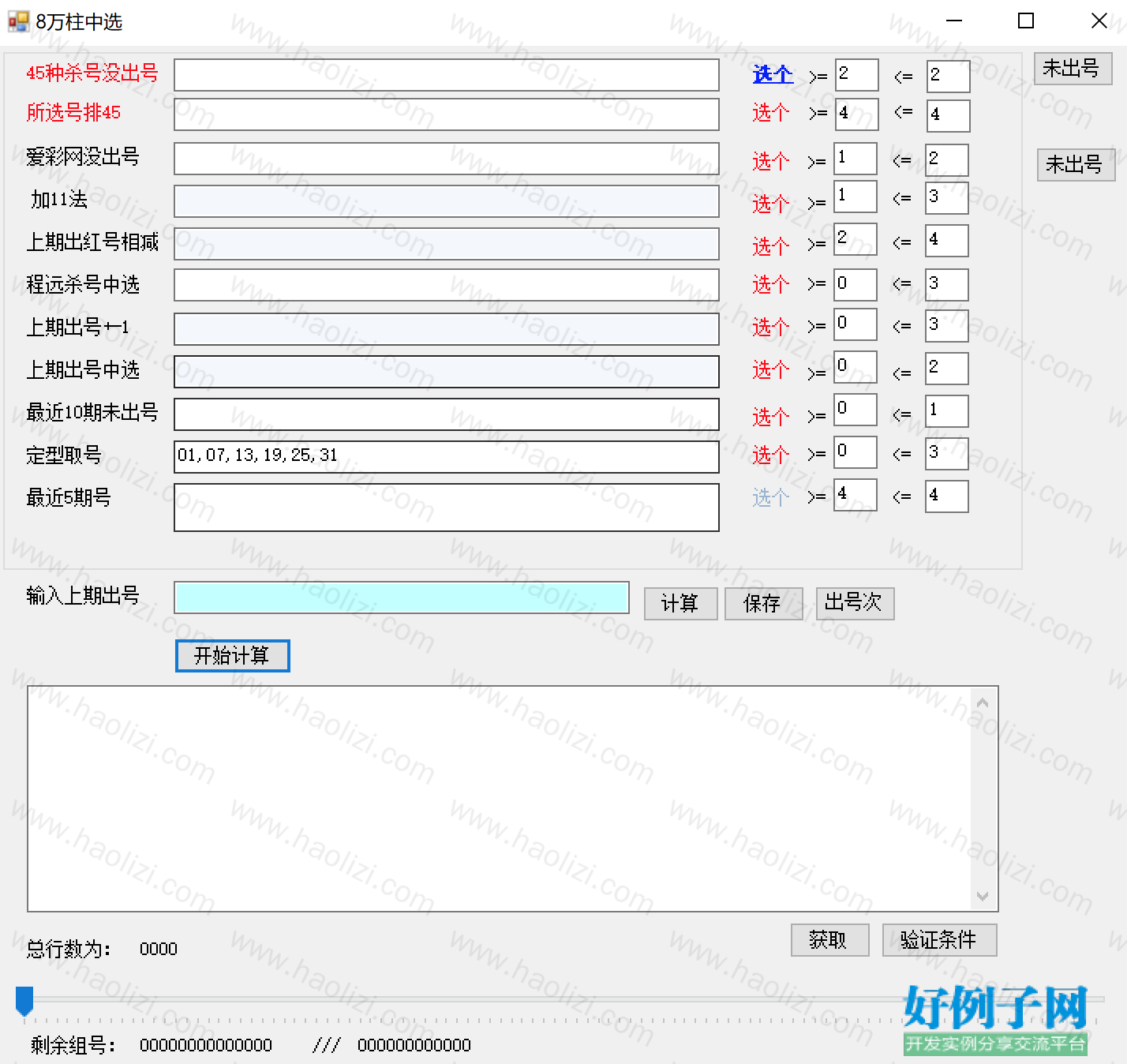Click the <= value box in 最近10期未出号 row
1127x1064 pixels.
(947, 411)
